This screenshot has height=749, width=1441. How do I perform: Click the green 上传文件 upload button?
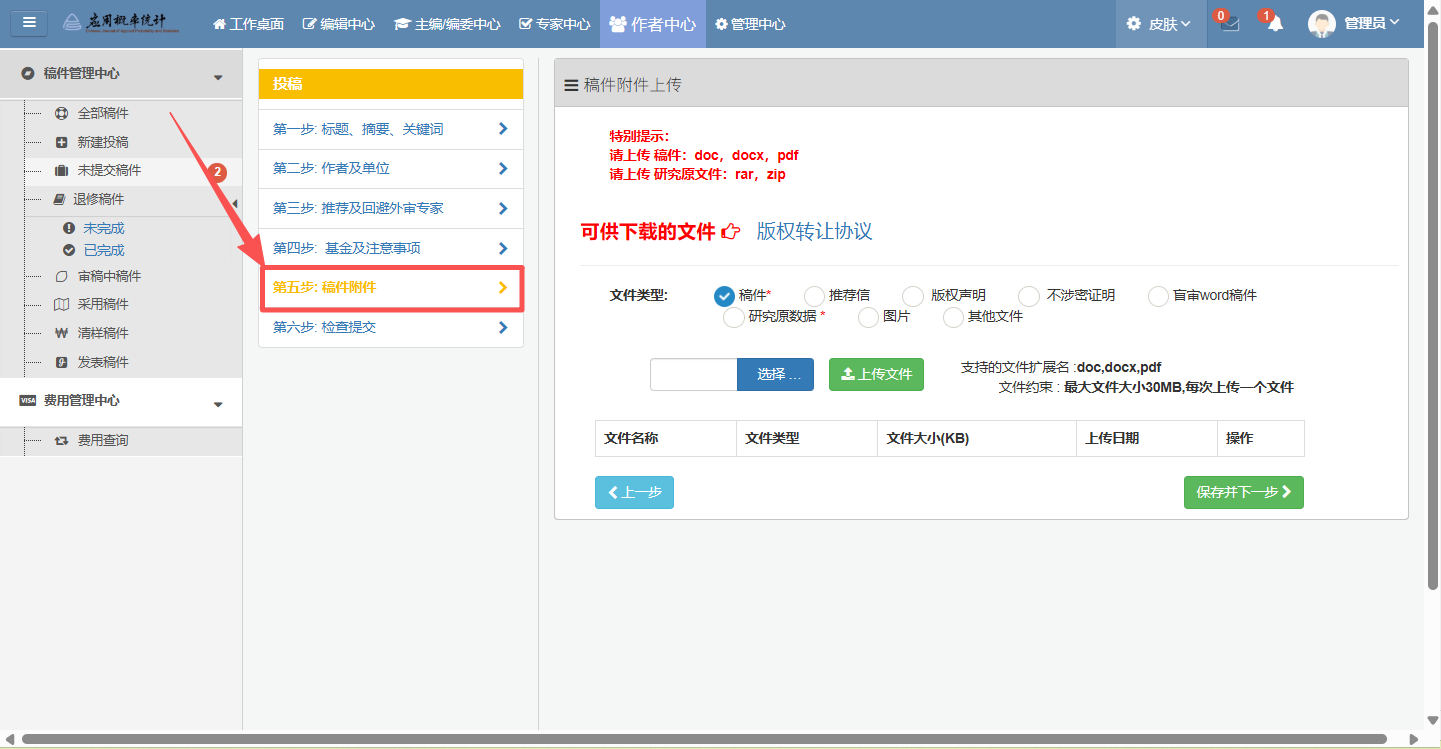click(x=876, y=374)
